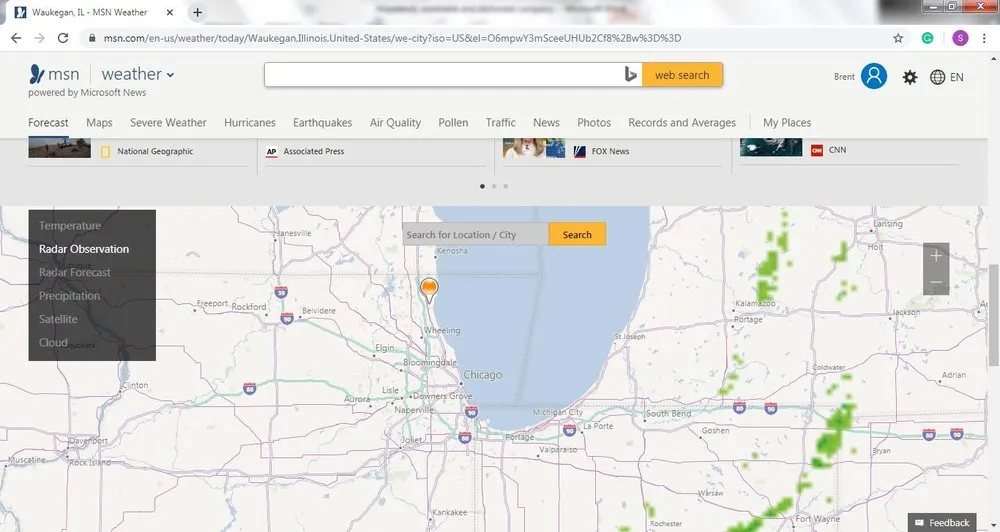Zoom in on the map
1000x532 pixels.
pos(936,256)
